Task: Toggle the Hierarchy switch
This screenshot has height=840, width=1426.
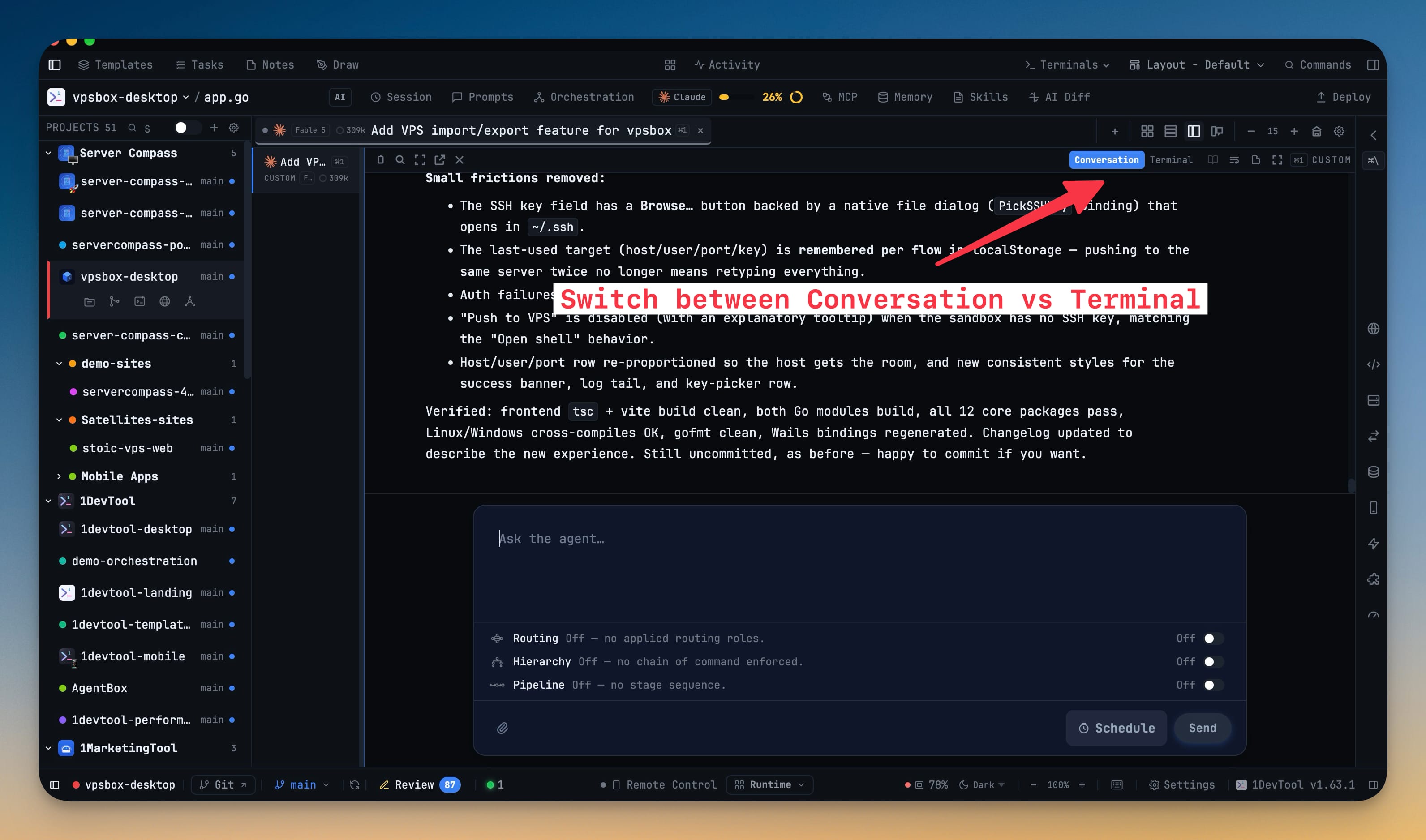Action: point(1213,662)
